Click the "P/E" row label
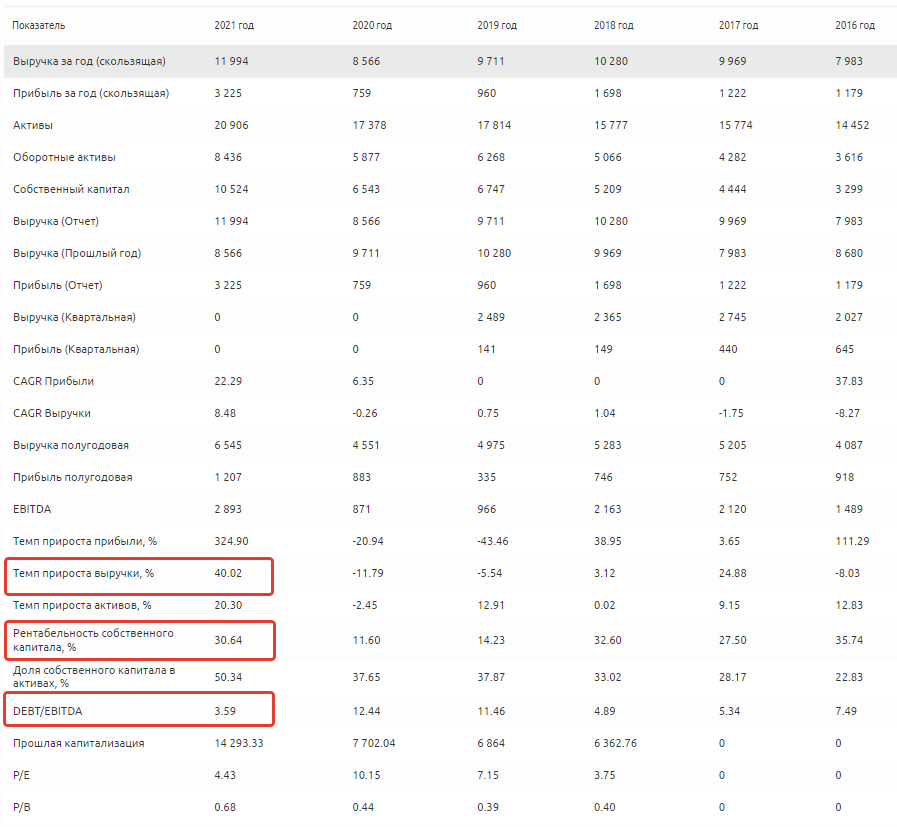The image size is (897, 827). (x=20, y=775)
